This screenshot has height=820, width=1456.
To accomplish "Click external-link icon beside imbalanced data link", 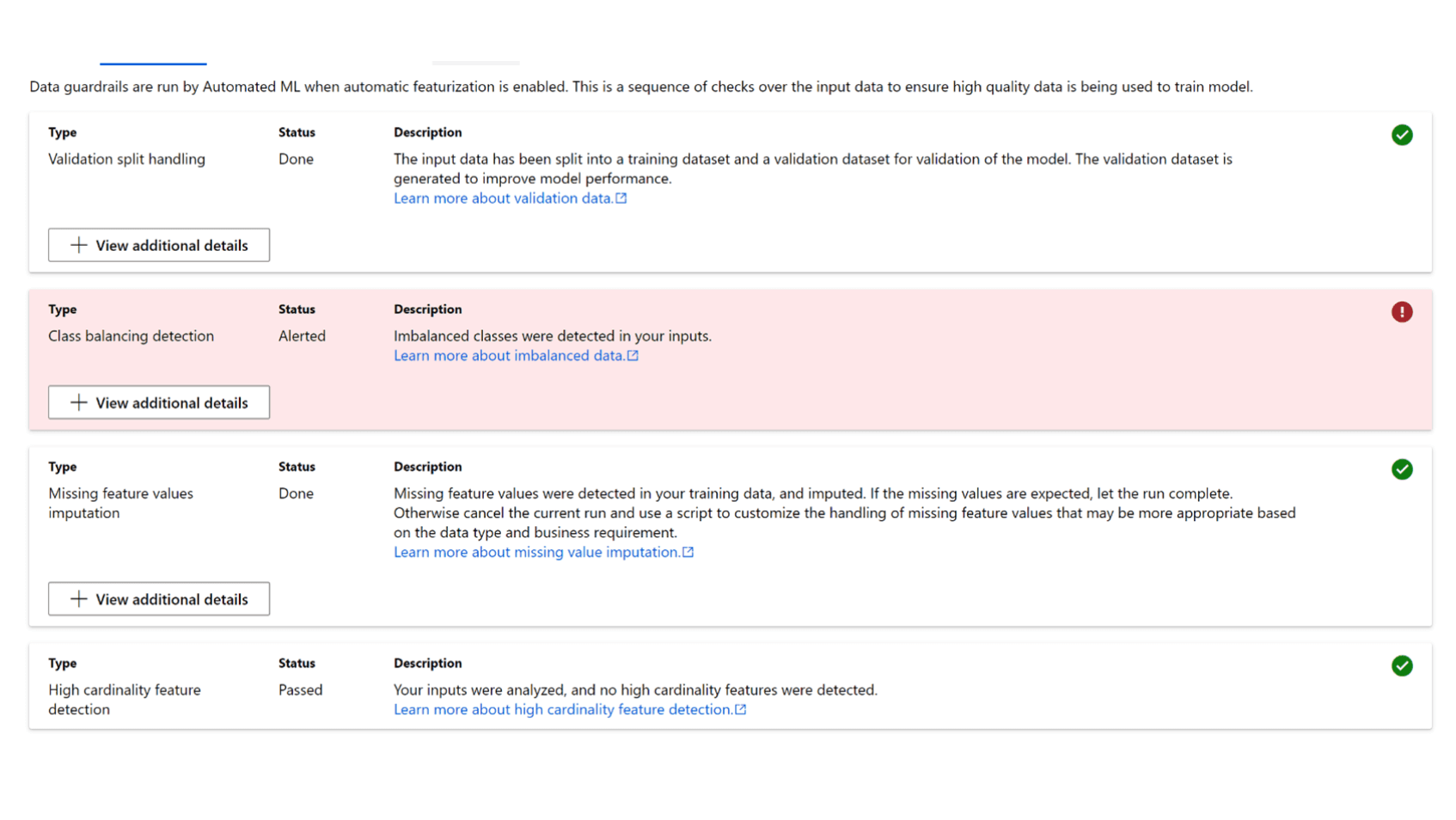I will point(633,356).
